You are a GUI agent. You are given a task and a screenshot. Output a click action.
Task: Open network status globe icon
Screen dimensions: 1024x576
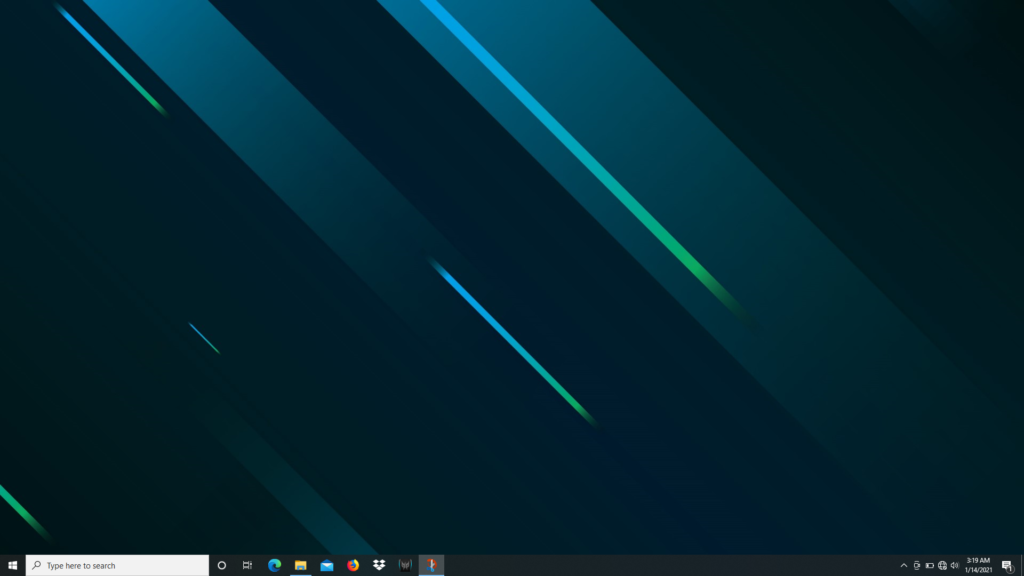click(942, 566)
